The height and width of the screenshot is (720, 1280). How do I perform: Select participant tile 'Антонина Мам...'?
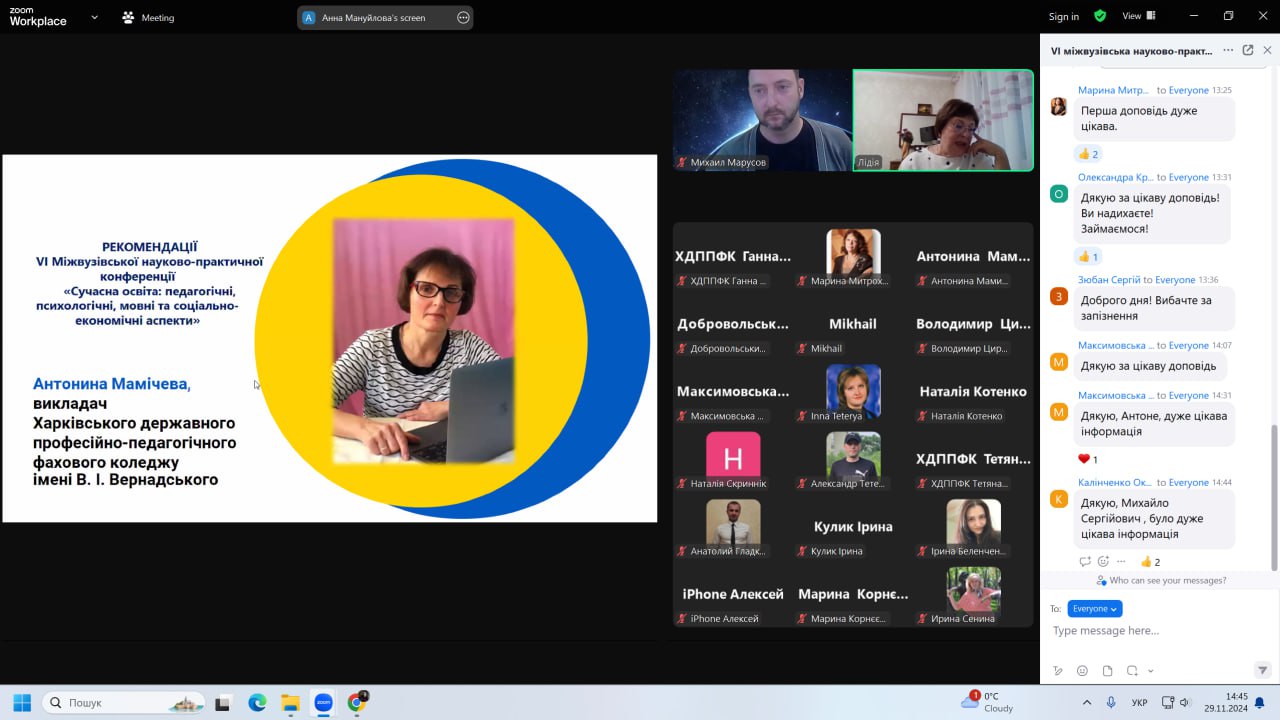tap(973, 258)
